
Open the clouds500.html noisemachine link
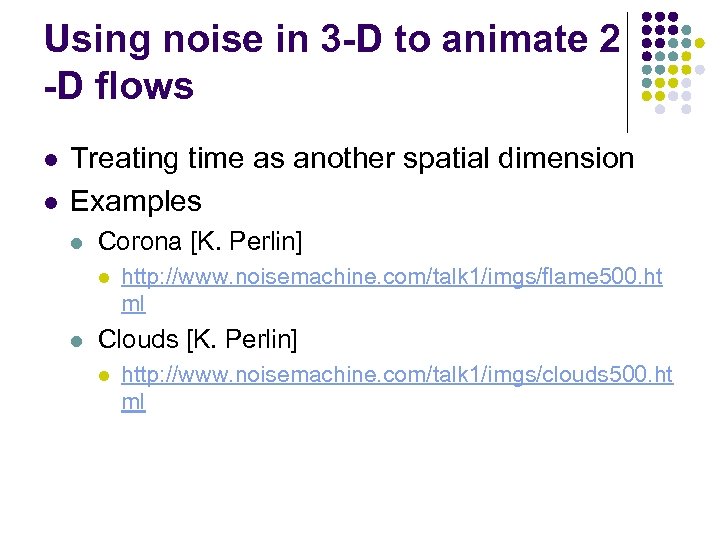396,375
